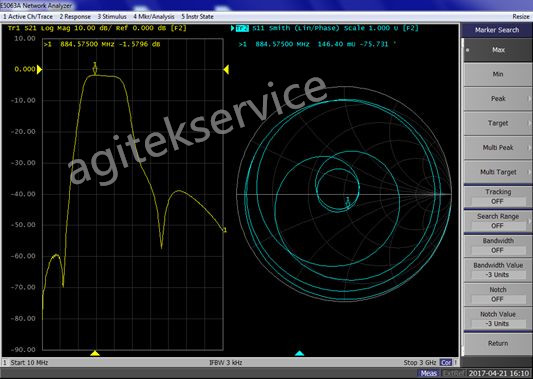Click the Return softkey

pos(498,344)
